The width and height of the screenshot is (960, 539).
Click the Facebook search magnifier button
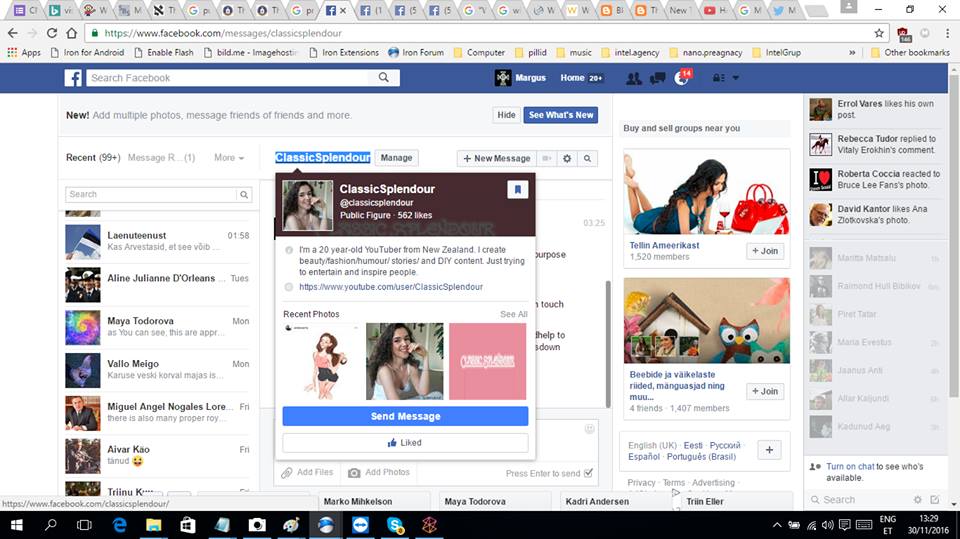(x=384, y=78)
